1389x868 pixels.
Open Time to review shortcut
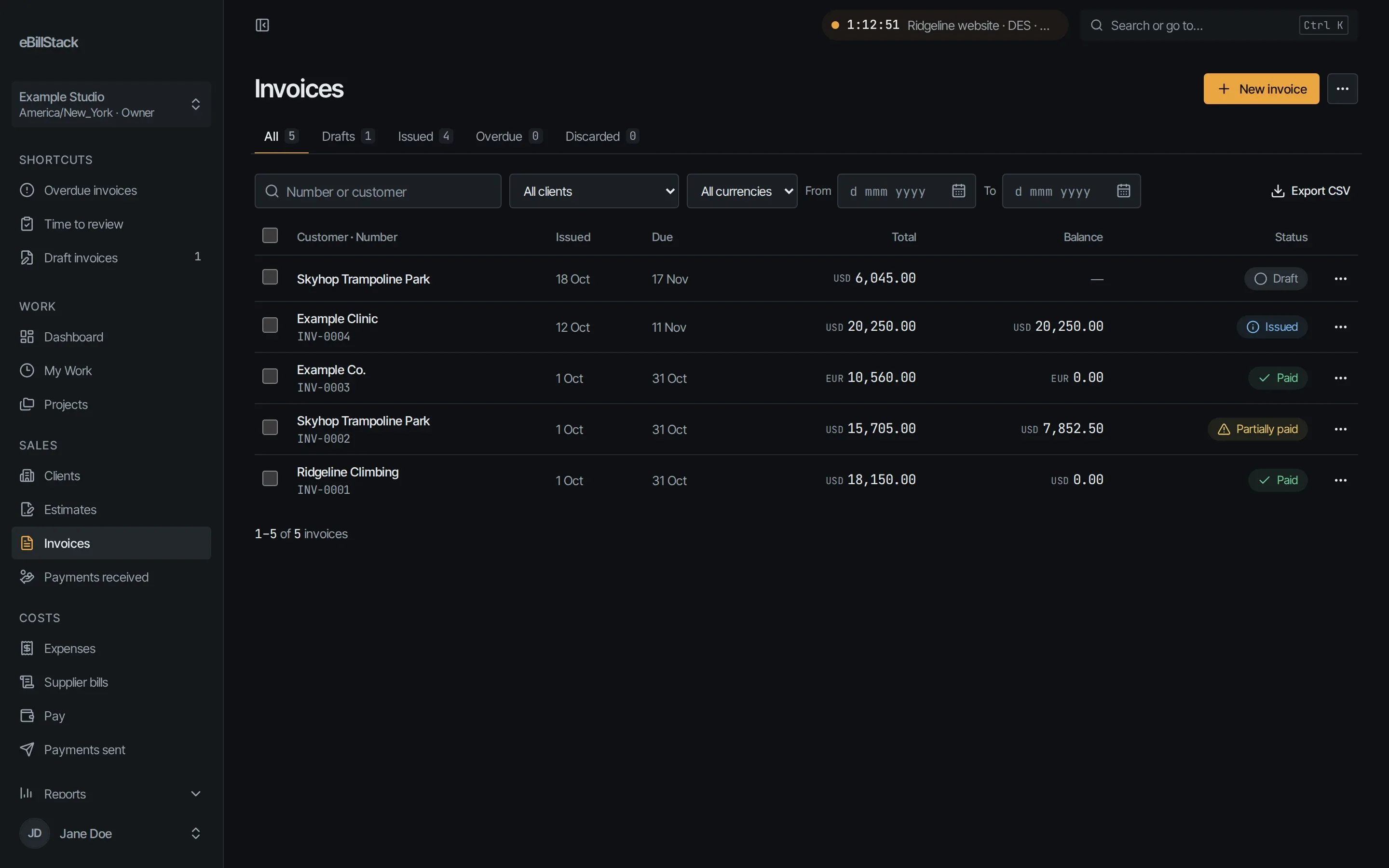click(x=111, y=224)
